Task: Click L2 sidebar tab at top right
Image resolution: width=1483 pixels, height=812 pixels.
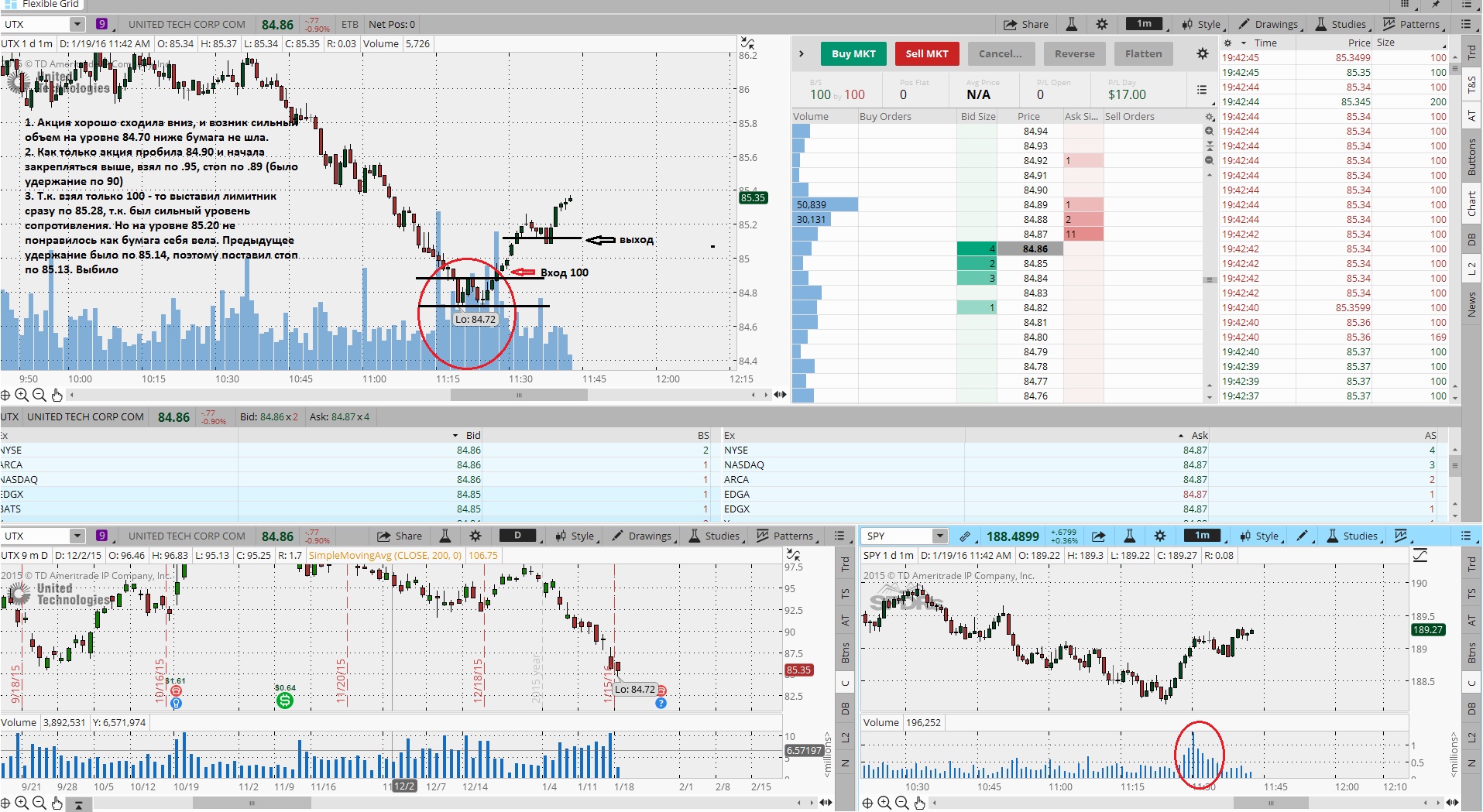Action: pos(1472,269)
